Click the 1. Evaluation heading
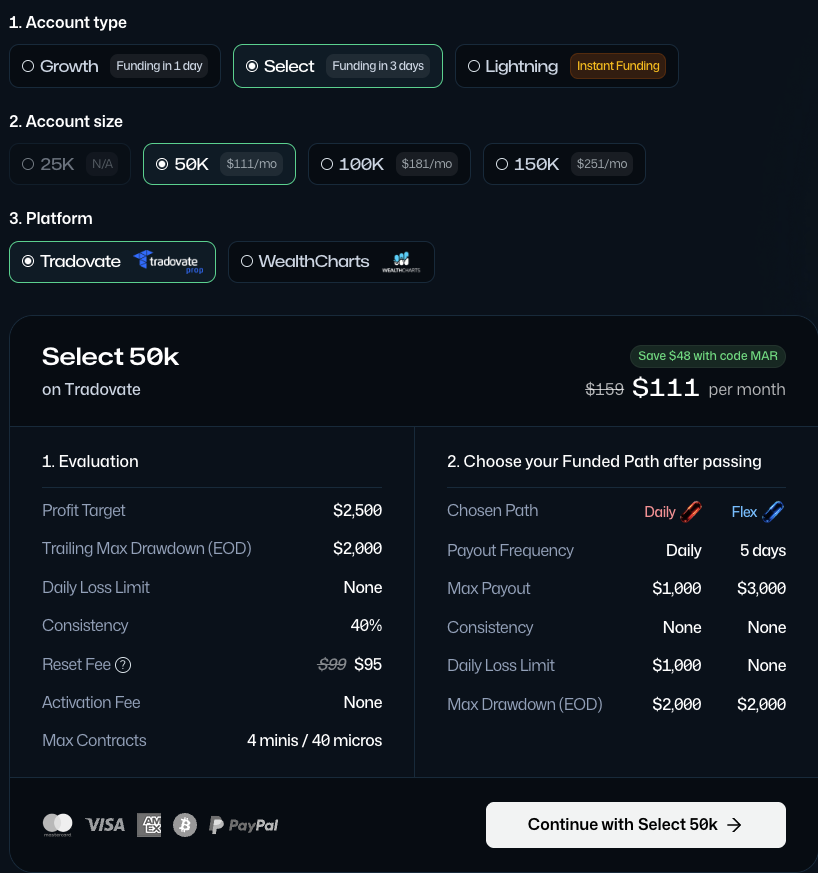 pos(90,462)
